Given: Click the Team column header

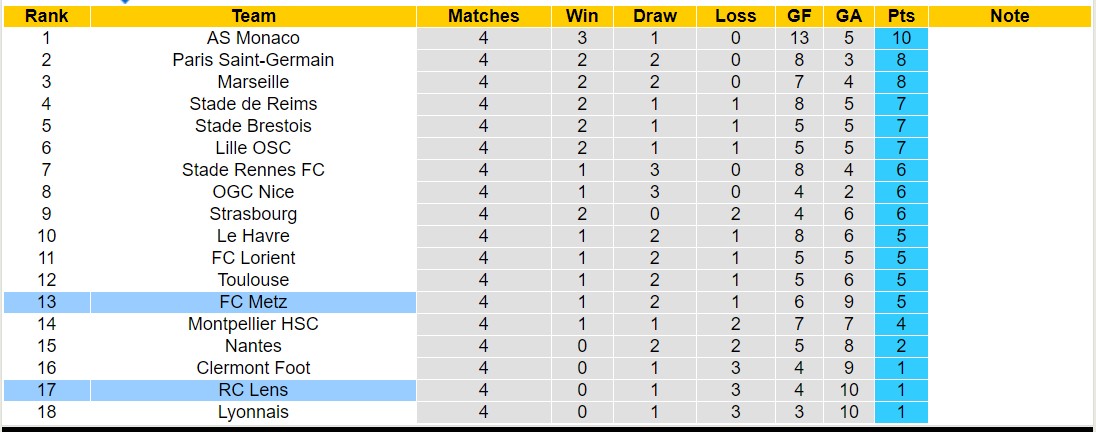Looking at the screenshot, I should (253, 16).
